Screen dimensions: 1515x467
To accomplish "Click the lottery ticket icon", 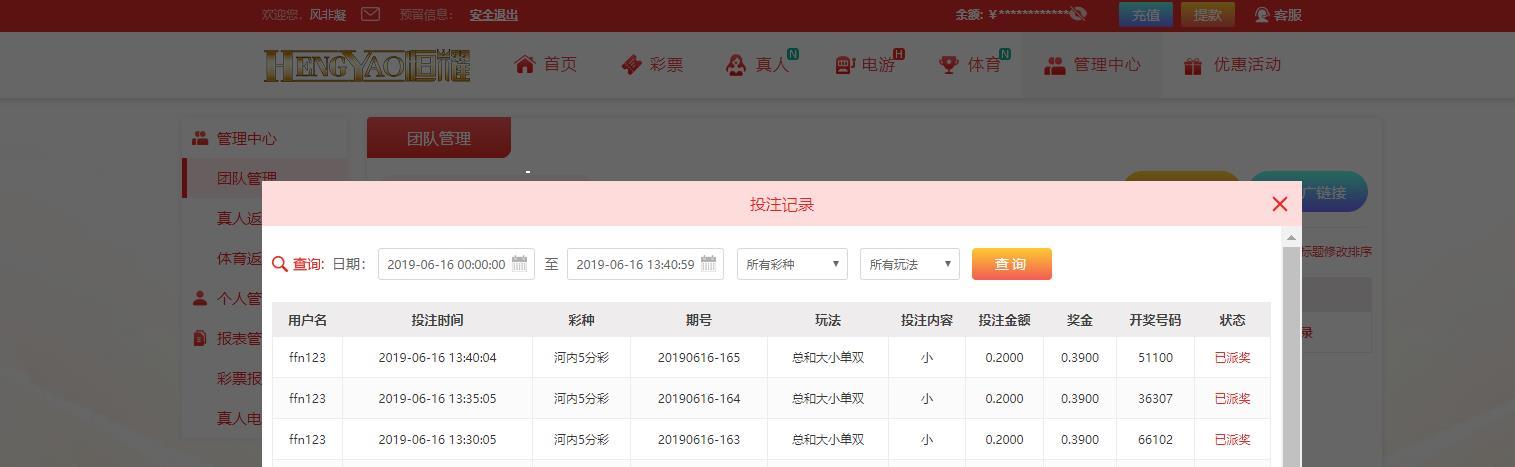I will tap(631, 64).
